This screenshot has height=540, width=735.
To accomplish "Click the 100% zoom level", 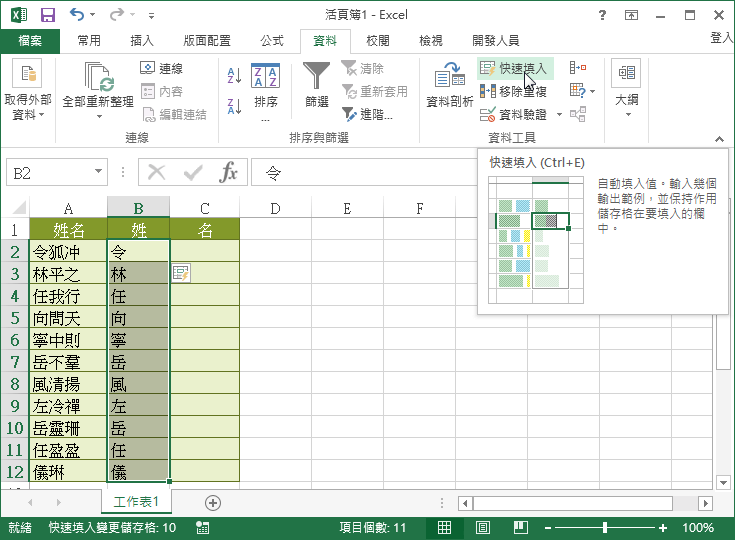I will click(x=698, y=528).
